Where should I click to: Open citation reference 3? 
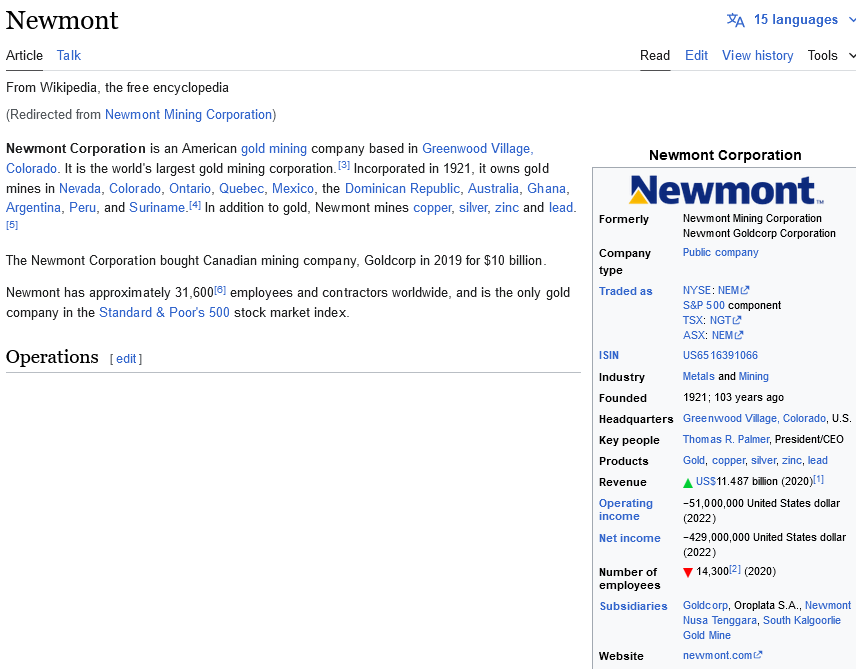tap(344, 165)
